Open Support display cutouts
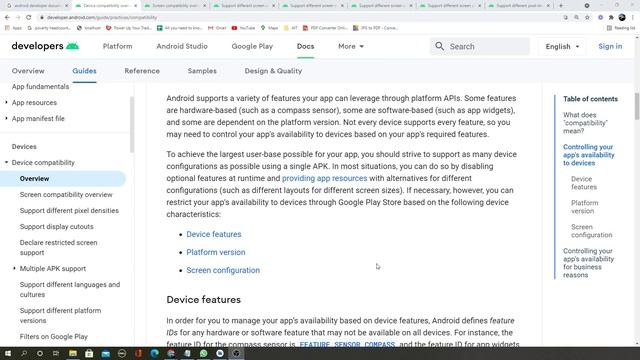 [56, 227]
